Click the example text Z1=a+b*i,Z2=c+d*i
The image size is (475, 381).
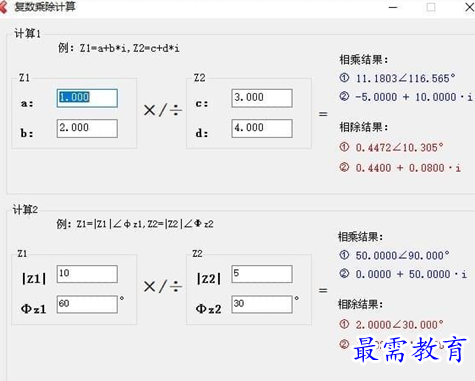click(x=130, y=49)
